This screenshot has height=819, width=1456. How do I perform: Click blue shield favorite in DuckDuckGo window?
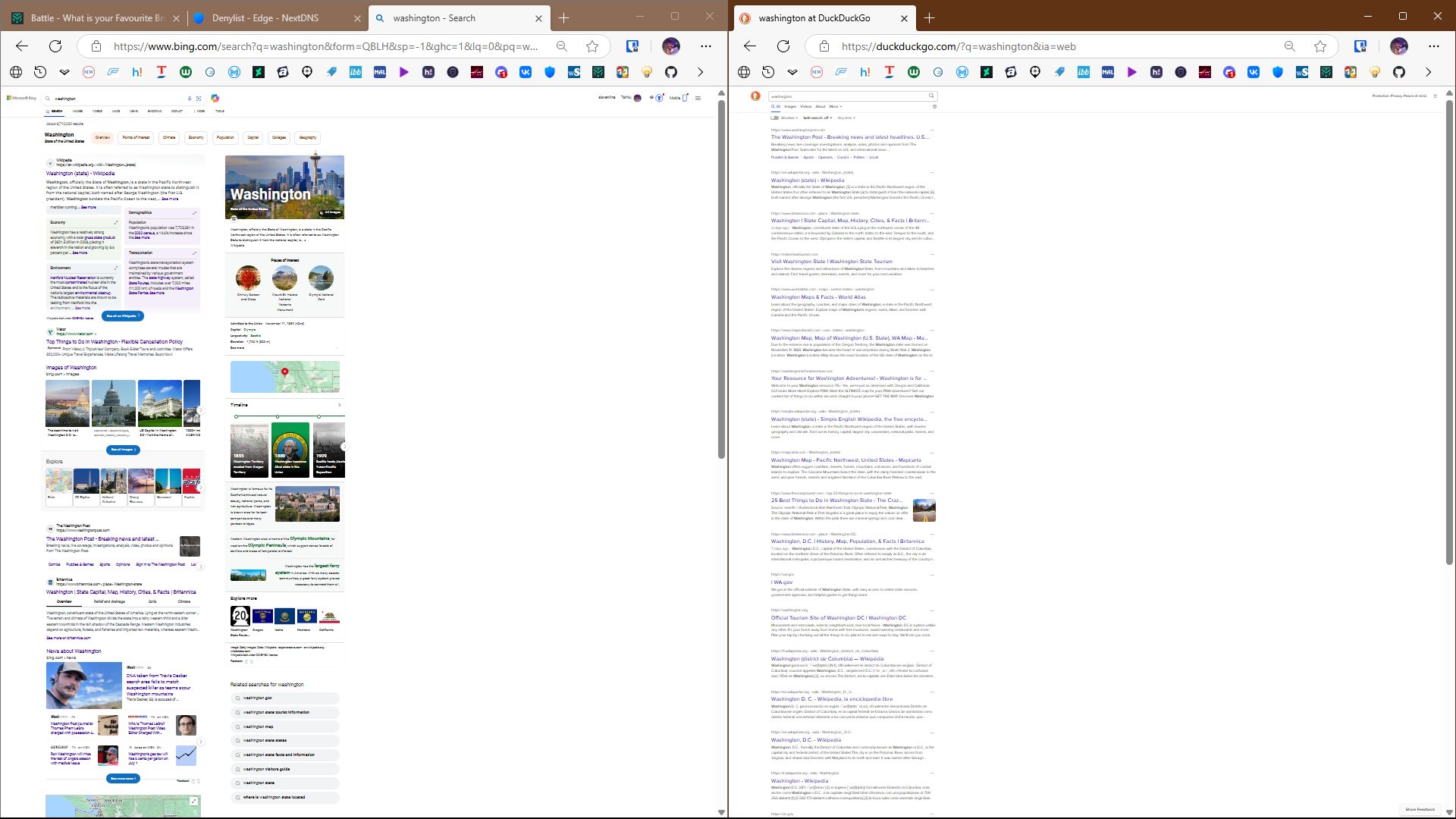tap(1278, 72)
